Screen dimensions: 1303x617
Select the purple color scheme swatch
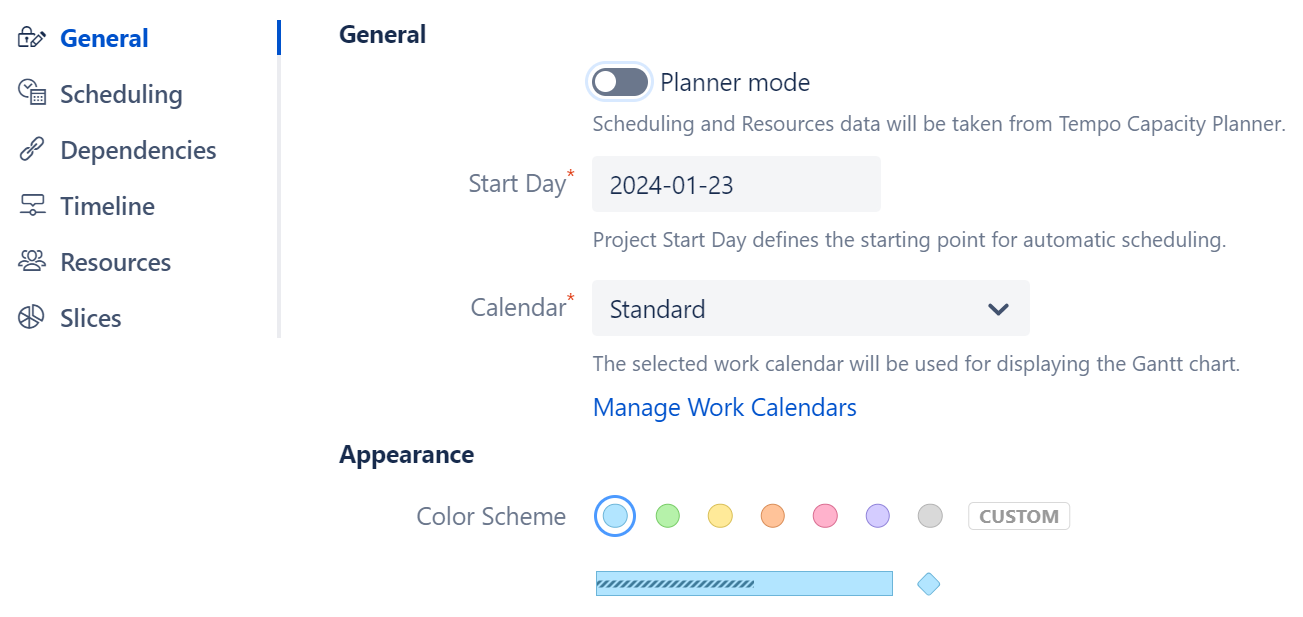point(876,516)
